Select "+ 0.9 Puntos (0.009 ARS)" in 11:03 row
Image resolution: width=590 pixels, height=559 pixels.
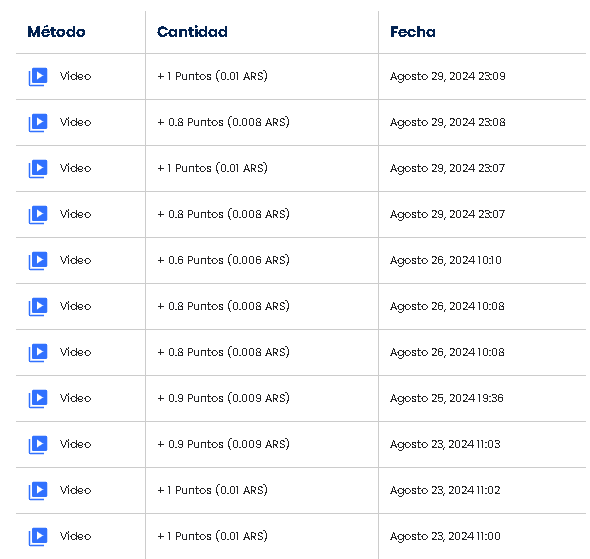224,444
